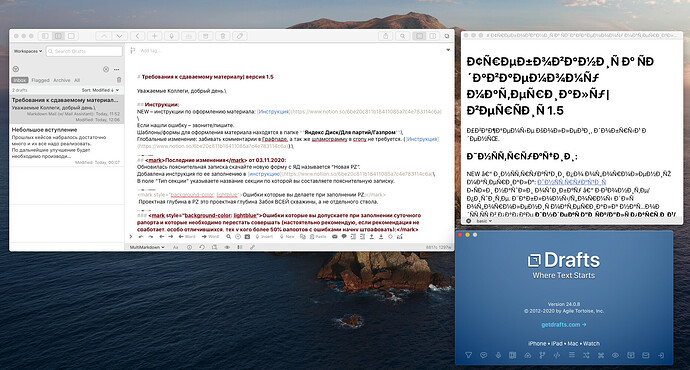Toggle the action list pane button in the toolbar
This screenshot has height=370, width=690.
click(x=419, y=36)
